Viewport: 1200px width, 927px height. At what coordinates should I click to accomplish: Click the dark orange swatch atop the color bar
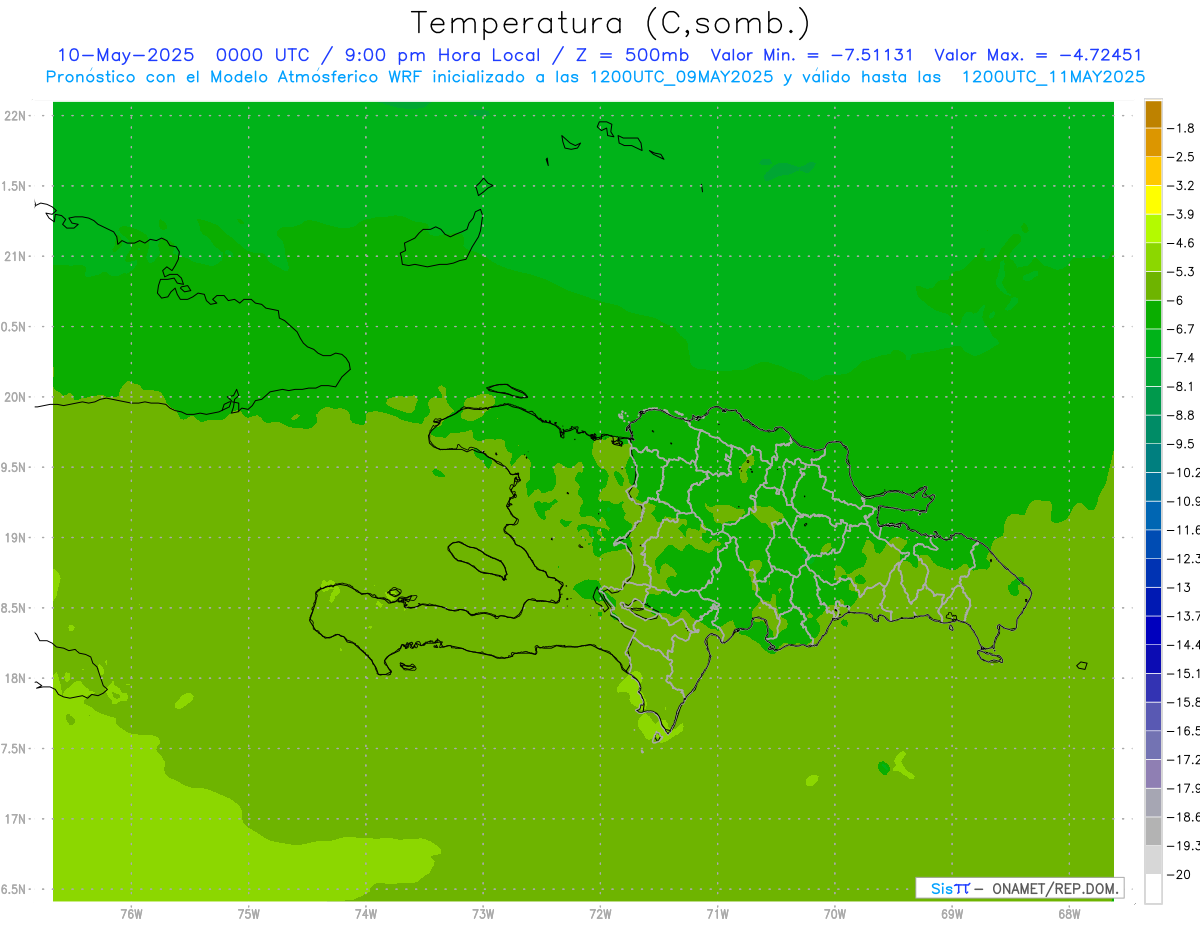pyautogui.click(x=1153, y=115)
